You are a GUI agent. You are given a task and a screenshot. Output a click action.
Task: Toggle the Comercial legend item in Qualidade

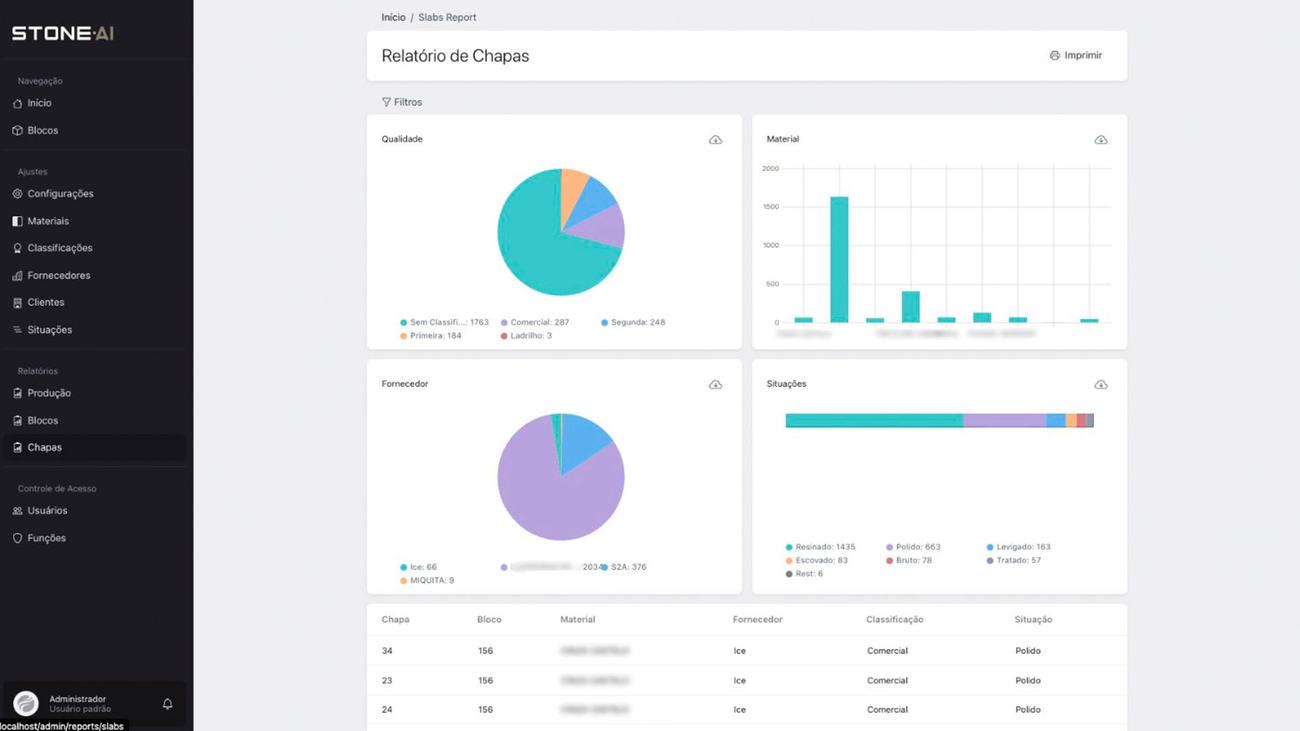coord(534,322)
